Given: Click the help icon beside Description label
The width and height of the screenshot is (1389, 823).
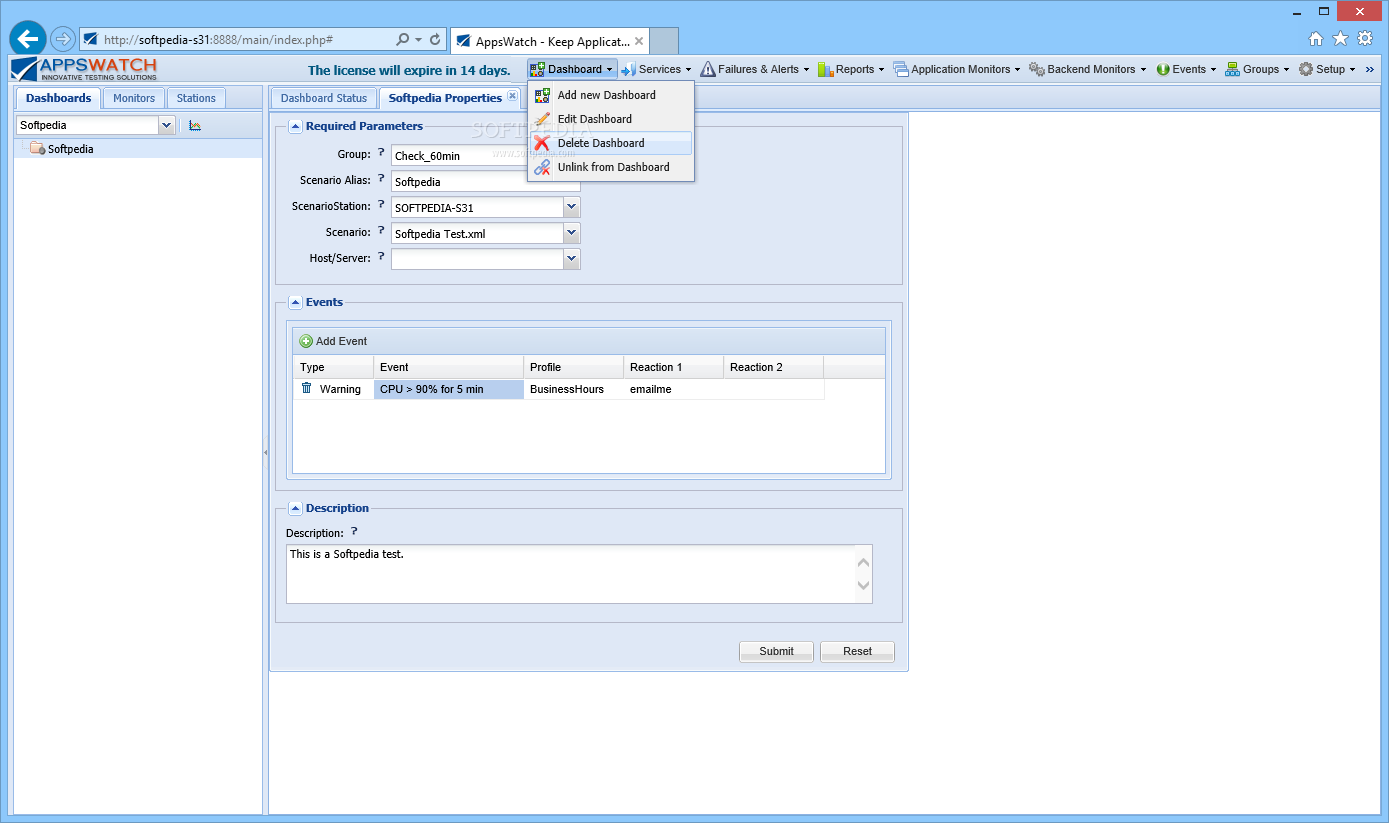Looking at the screenshot, I should coord(353,532).
